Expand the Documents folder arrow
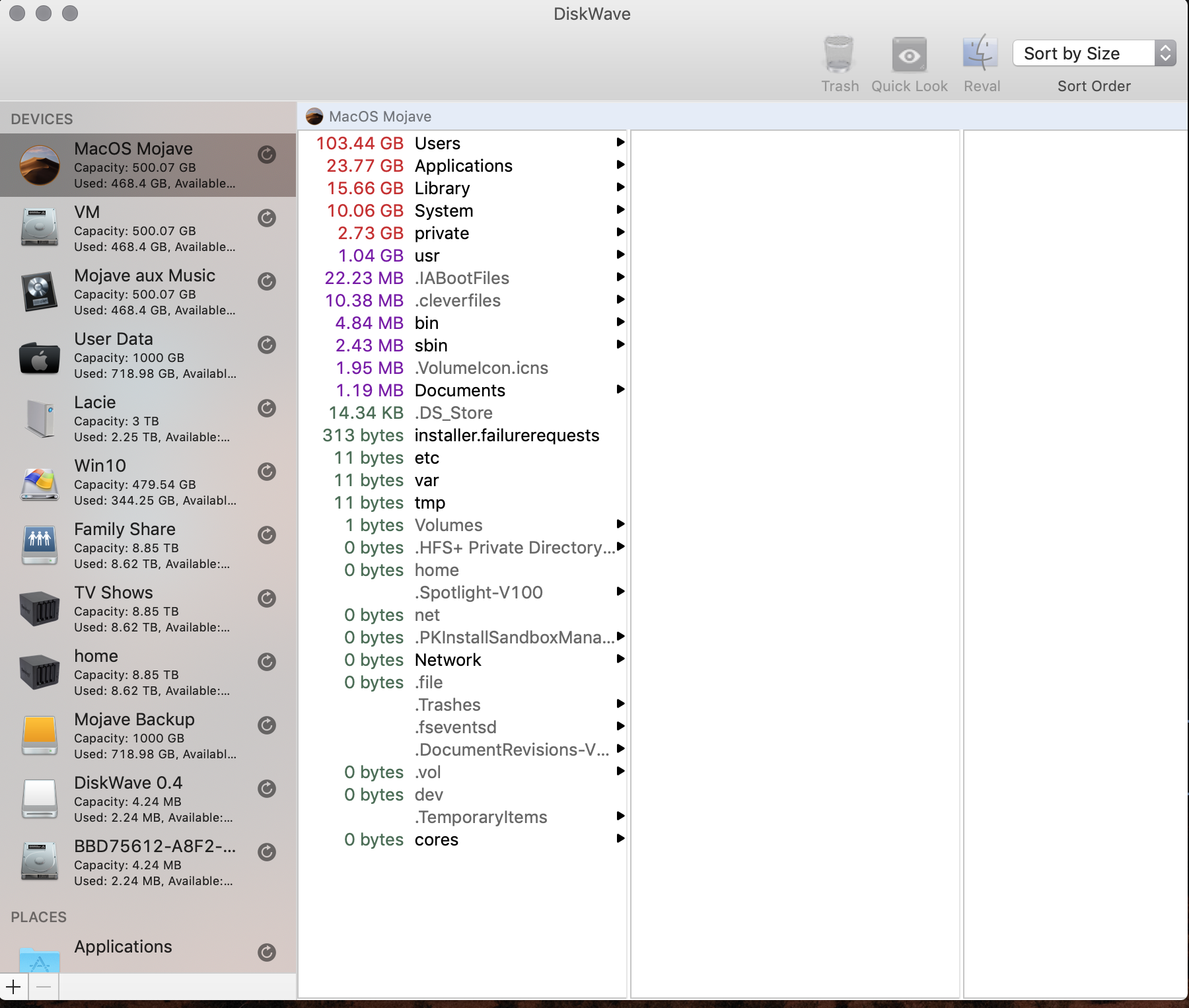 click(620, 389)
